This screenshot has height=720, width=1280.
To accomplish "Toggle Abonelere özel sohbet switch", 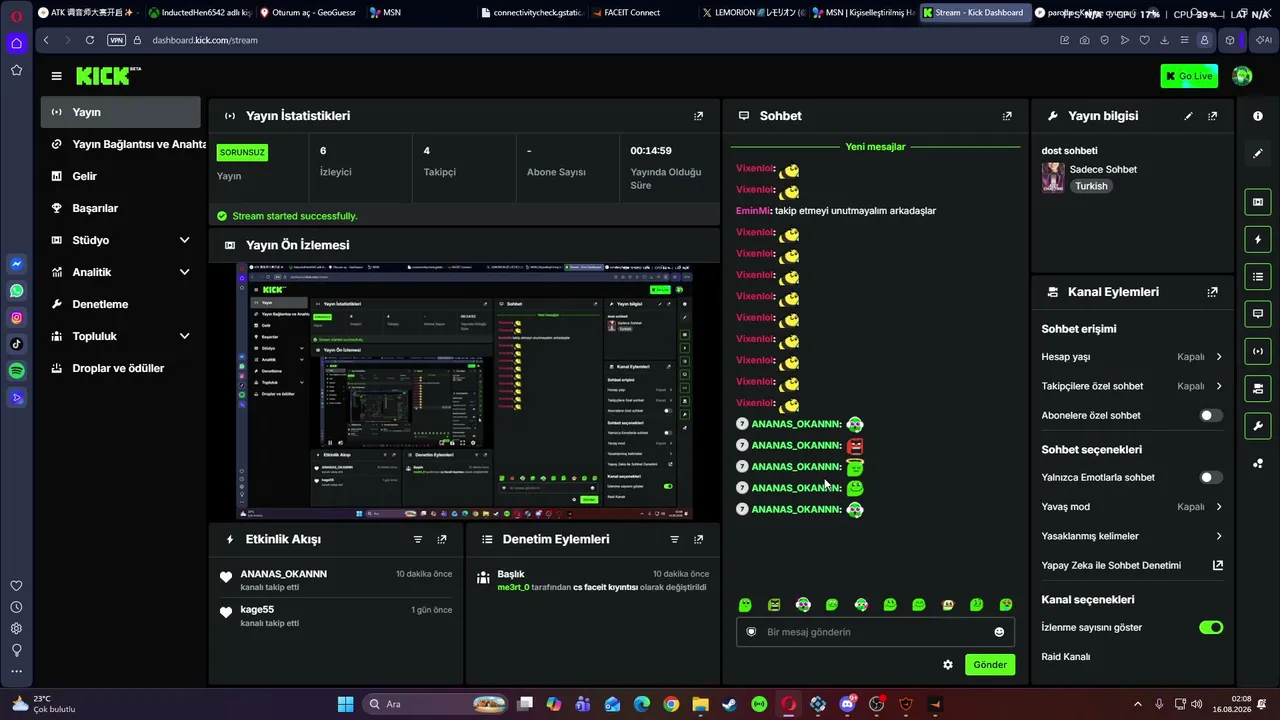I will (x=1211, y=415).
